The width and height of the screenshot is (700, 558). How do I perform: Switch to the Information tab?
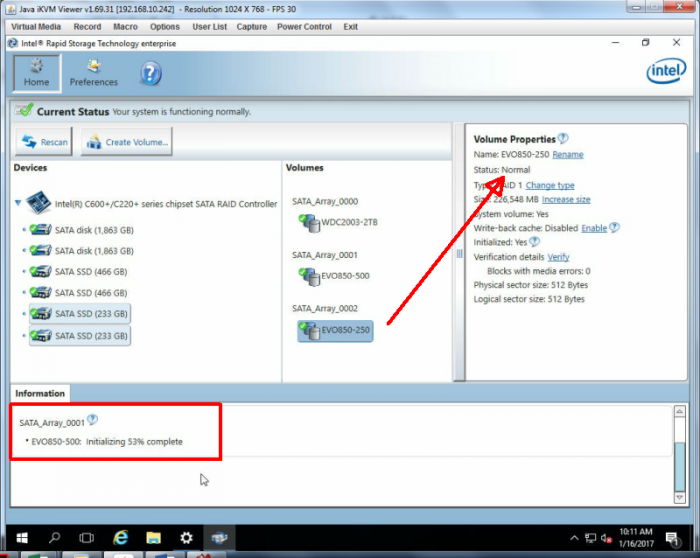tap(40, 393)
